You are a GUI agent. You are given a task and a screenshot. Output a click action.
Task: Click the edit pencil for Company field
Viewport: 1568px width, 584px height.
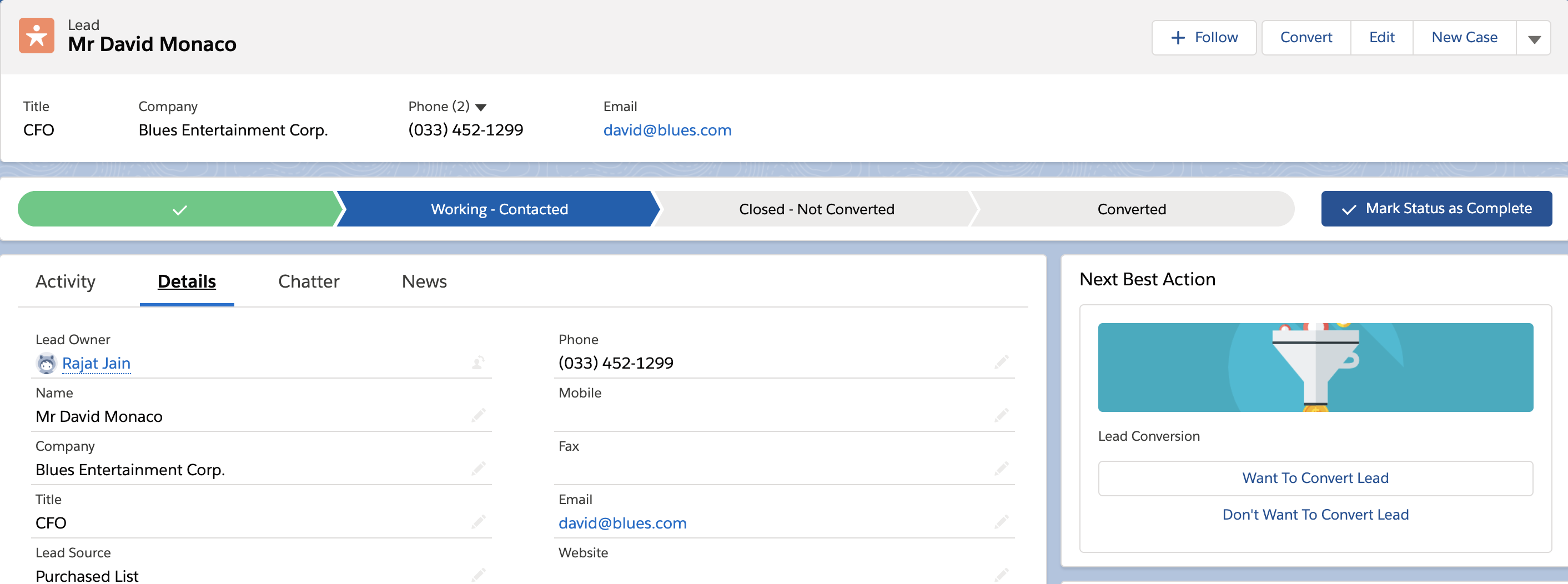pos(479,469)
